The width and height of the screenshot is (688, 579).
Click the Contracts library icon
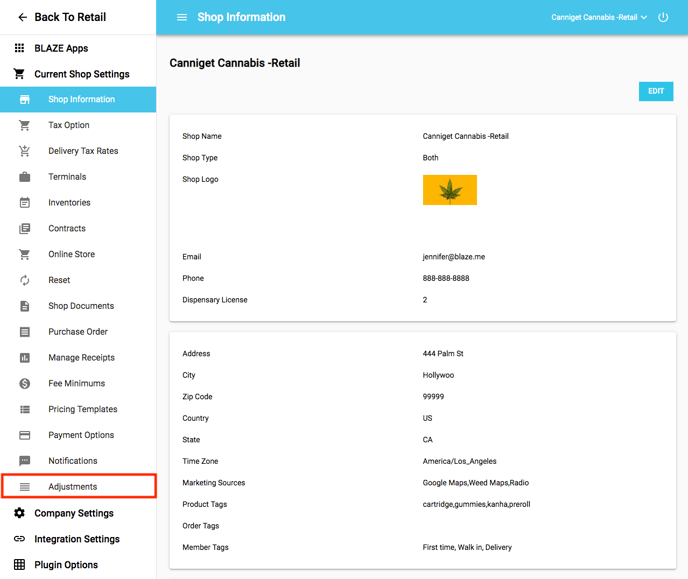click(25, 229)
